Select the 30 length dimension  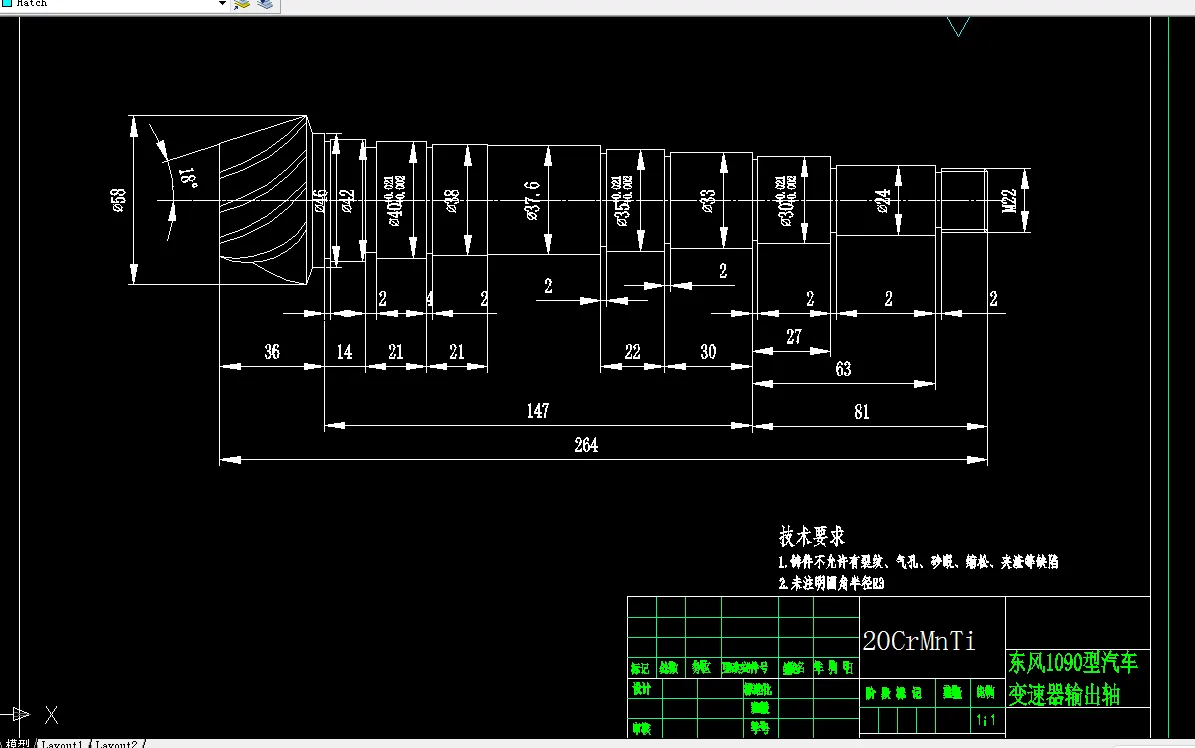tap(708, 352)
